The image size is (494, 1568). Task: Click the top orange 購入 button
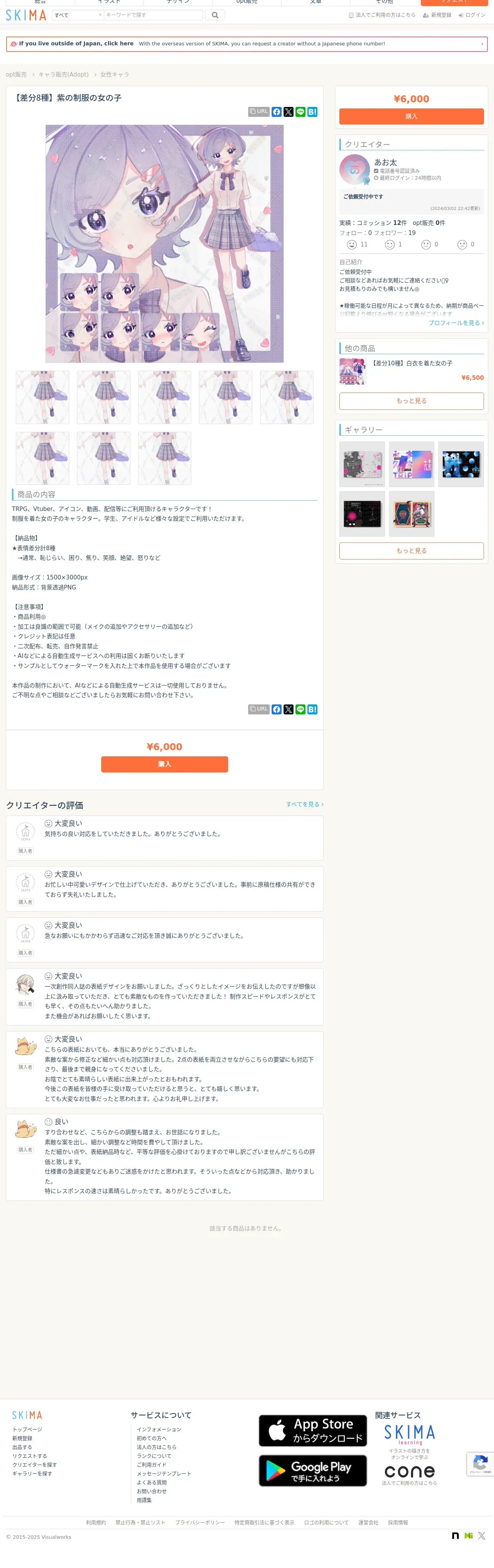[x=411, y=116]
